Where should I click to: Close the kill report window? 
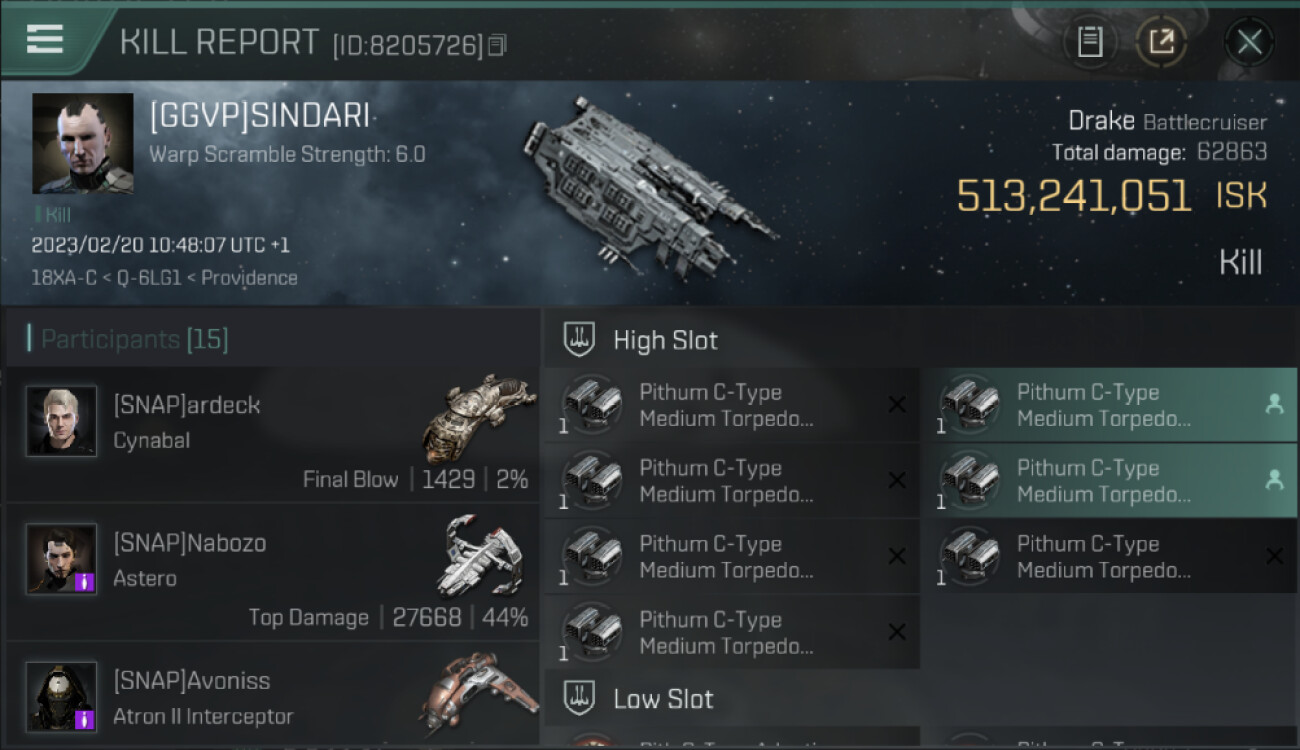point(1249,42)
